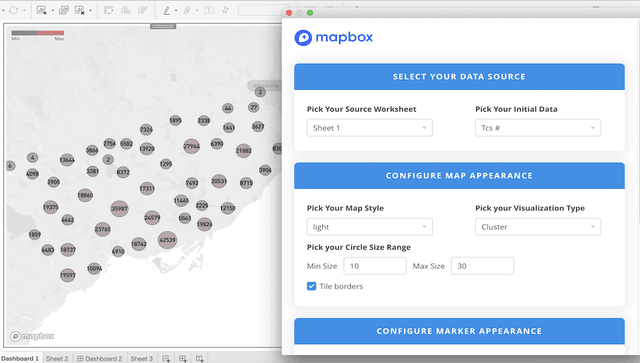
Task: Click the Configure Marker Appearance header
Action: pos(459,331)
